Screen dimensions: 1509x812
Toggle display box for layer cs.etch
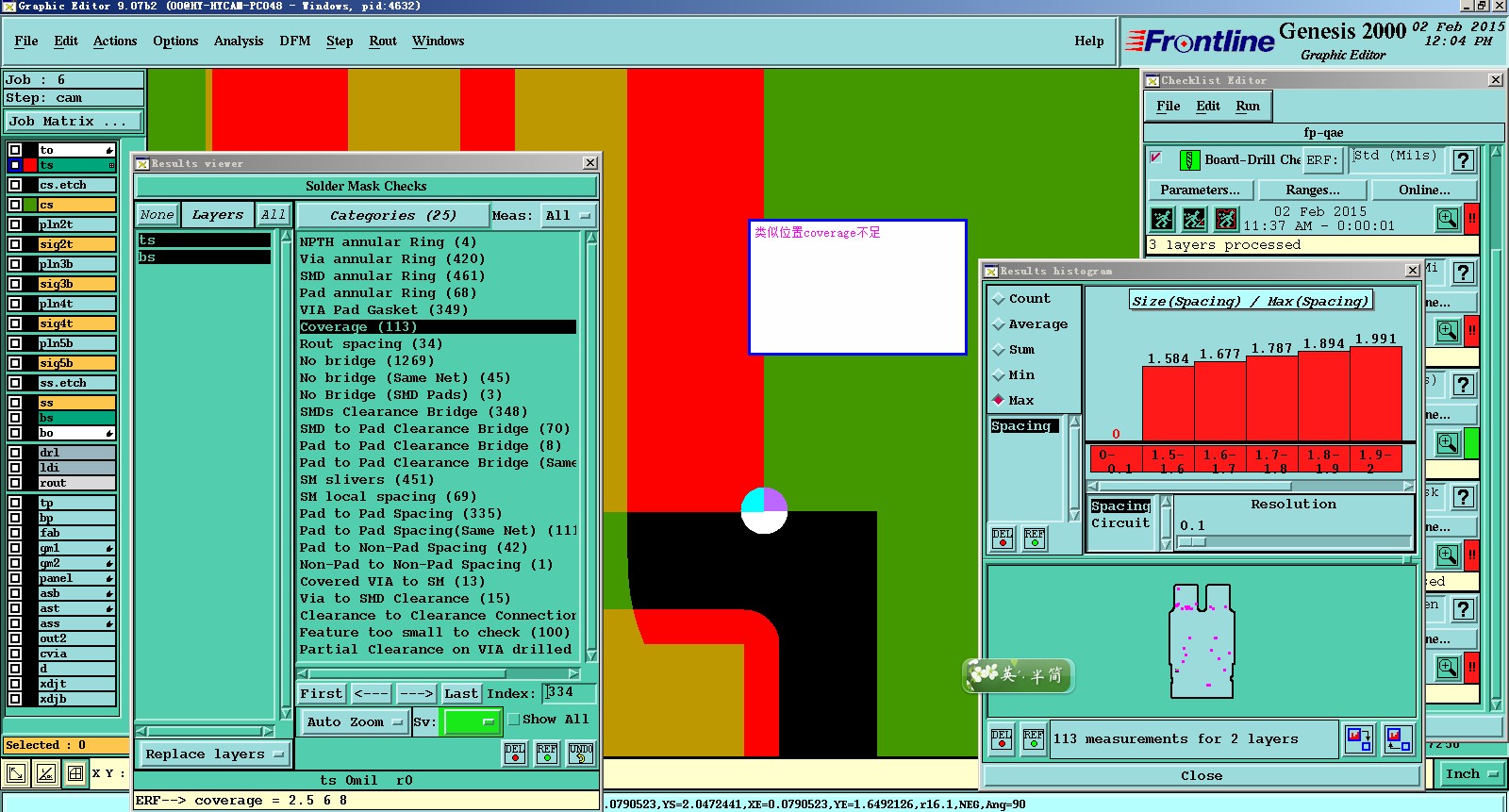(x=15, y=185)
